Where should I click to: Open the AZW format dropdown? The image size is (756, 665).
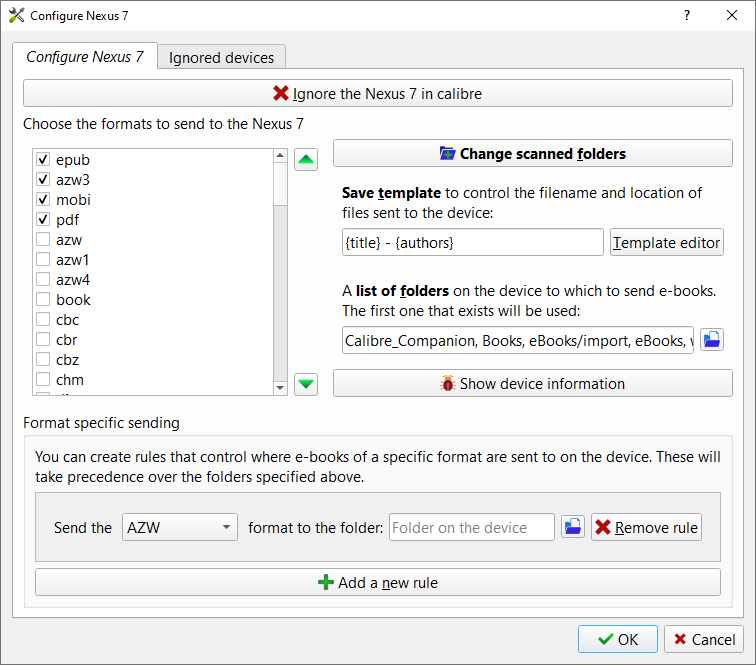click(x=179, y=527)
